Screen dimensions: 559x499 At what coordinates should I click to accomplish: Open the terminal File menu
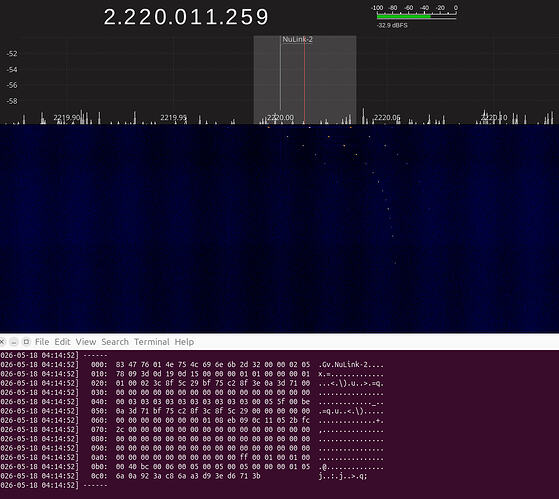(42, 342)
